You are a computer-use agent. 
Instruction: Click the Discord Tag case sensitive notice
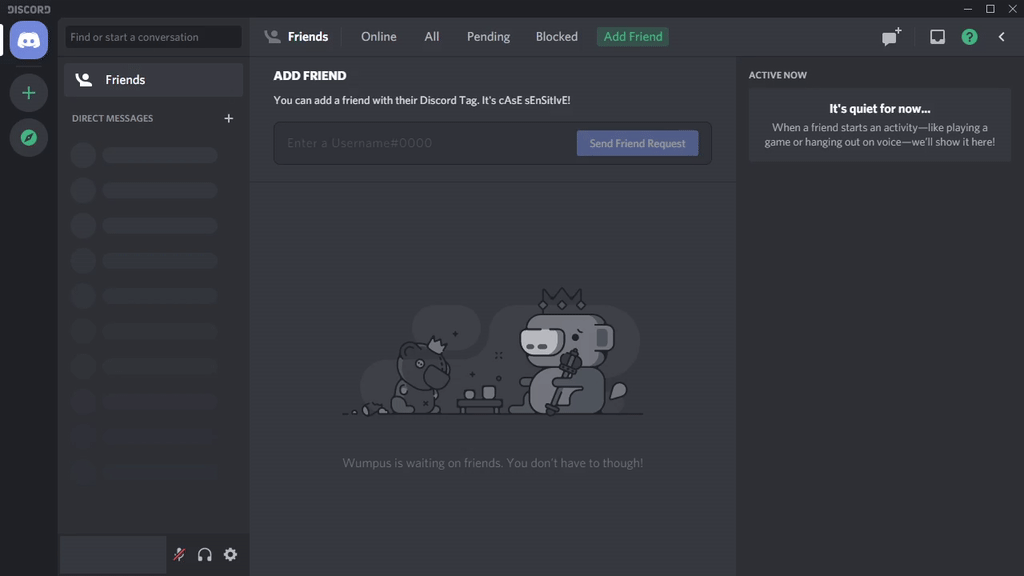[422, 100]
